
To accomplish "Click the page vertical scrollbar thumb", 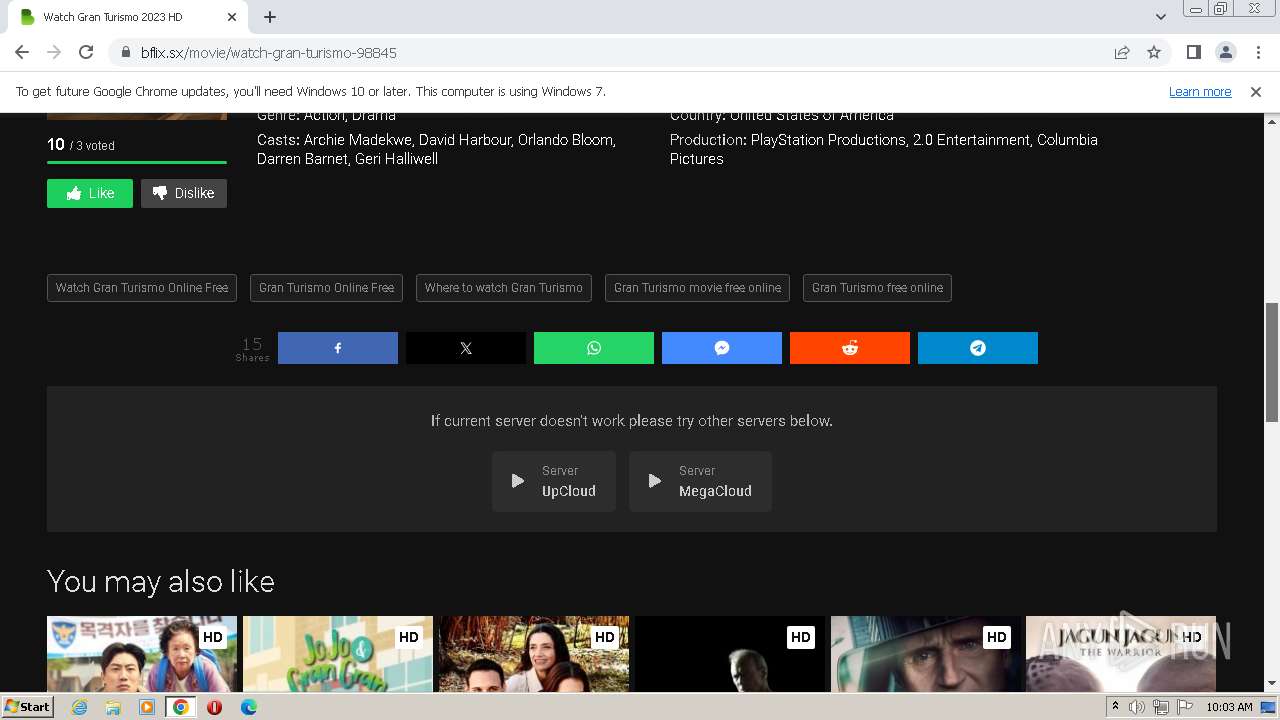I will pyautogui.click(x=1272, y=362).
